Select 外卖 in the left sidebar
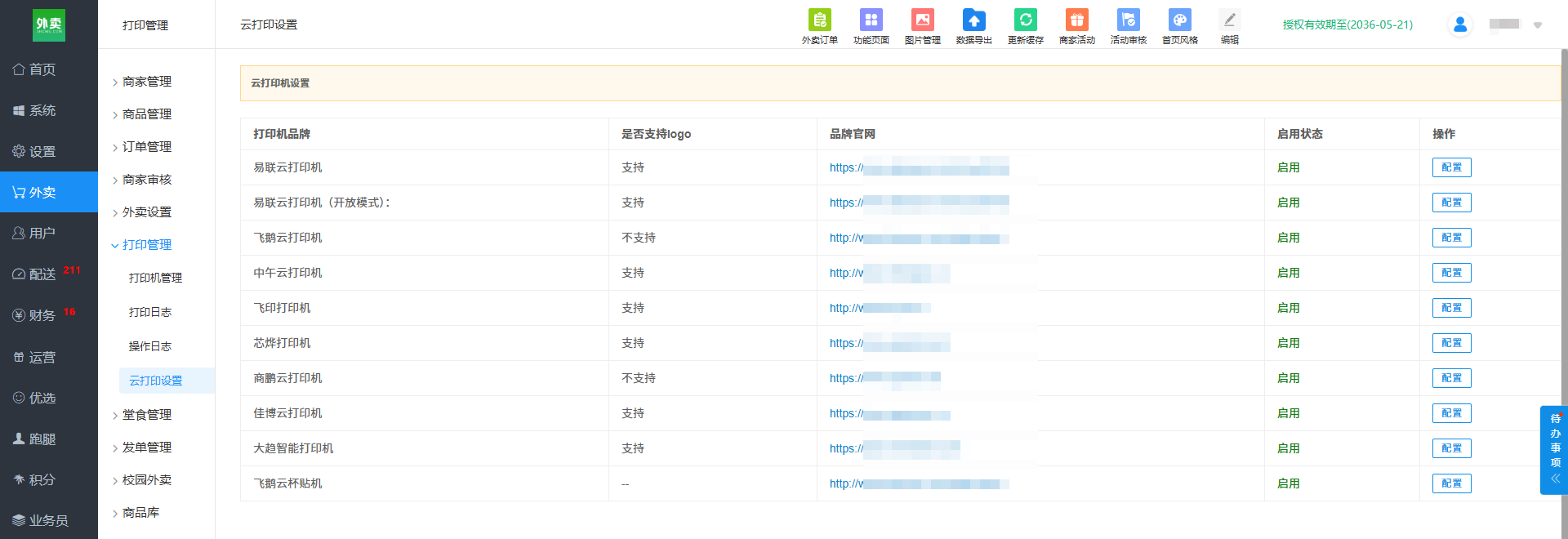The height and width of the screenshot is (539, 1568). pos(49,192)
